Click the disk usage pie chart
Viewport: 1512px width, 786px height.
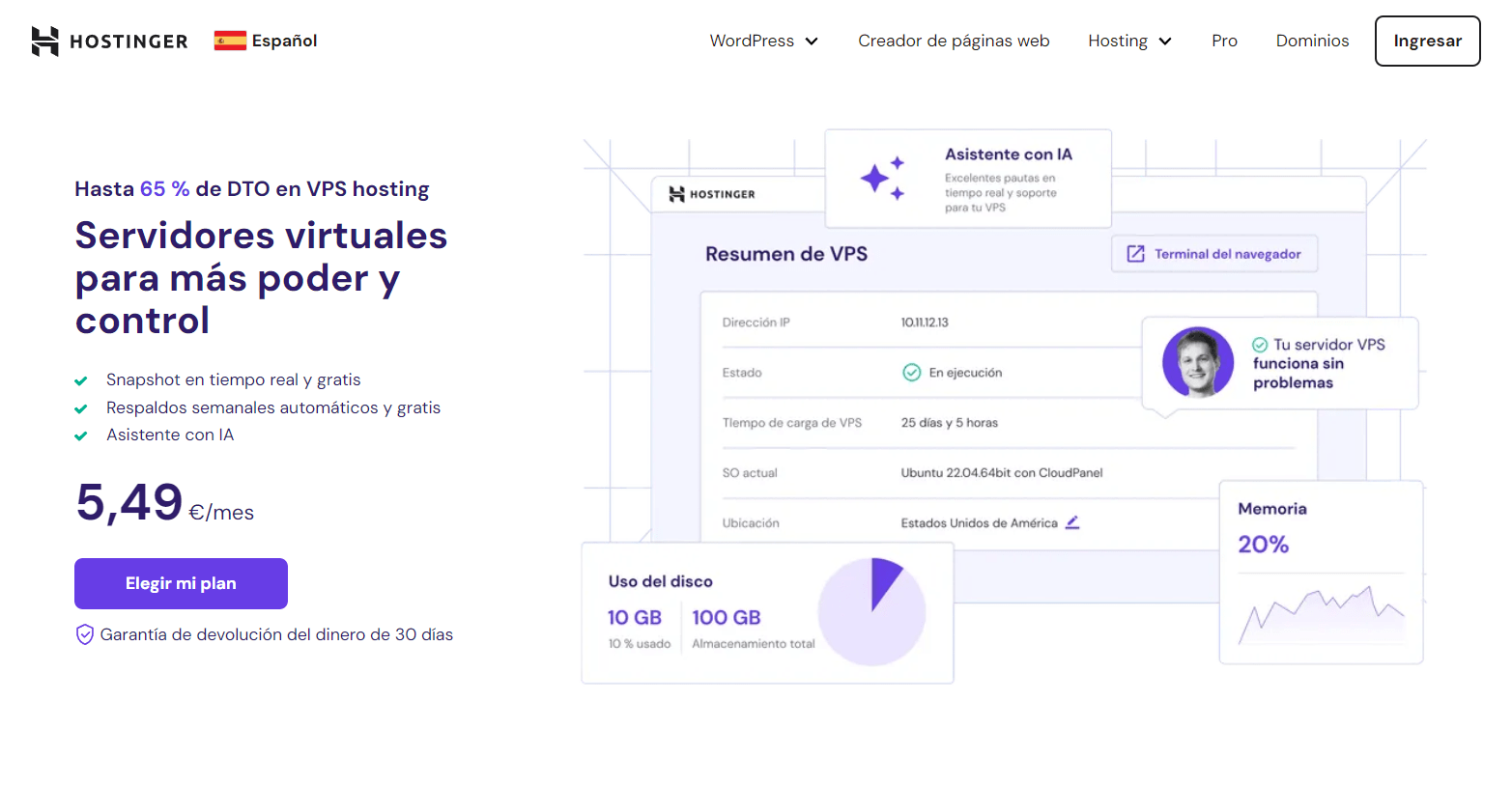[872, 611]
